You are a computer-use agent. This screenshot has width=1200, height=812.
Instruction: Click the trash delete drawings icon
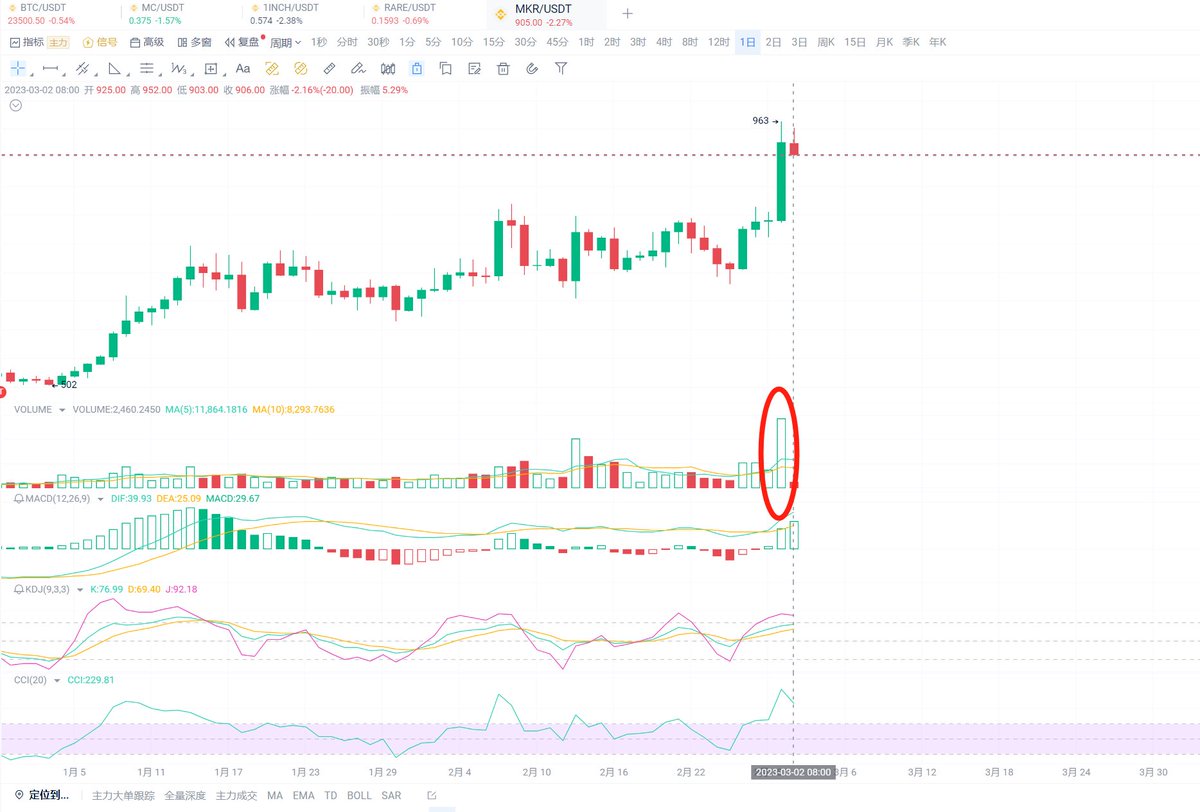[504, 68]
